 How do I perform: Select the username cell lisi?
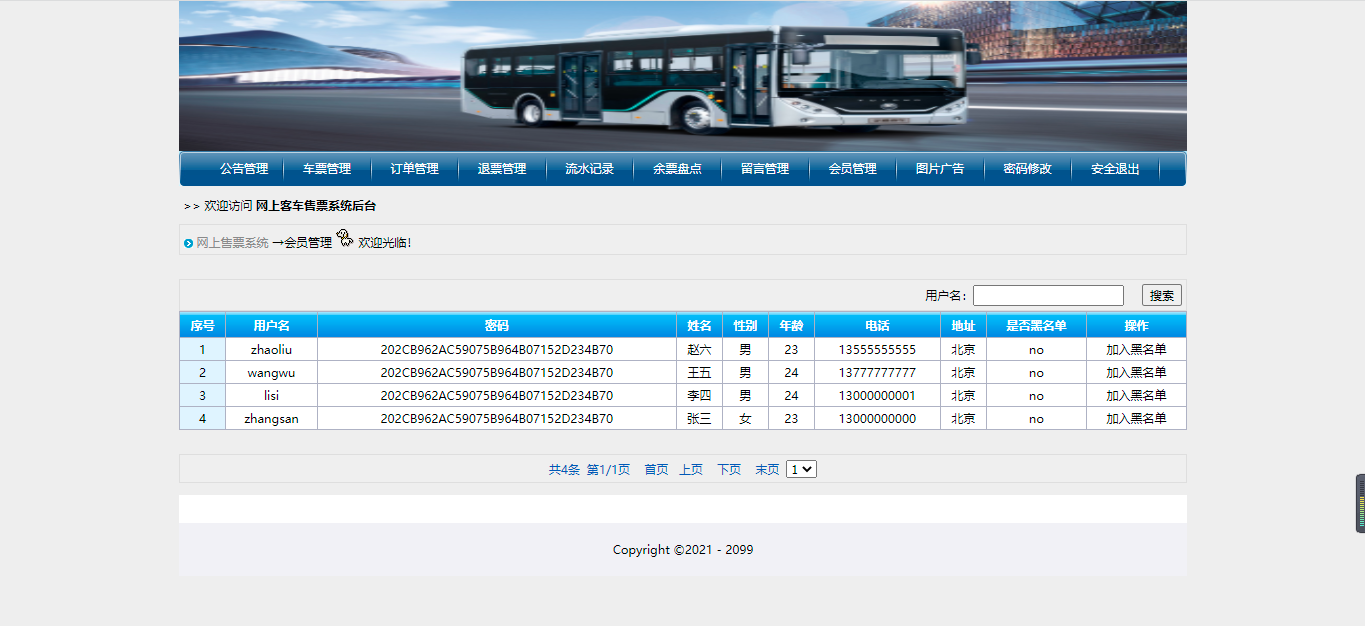pos(271,396)
